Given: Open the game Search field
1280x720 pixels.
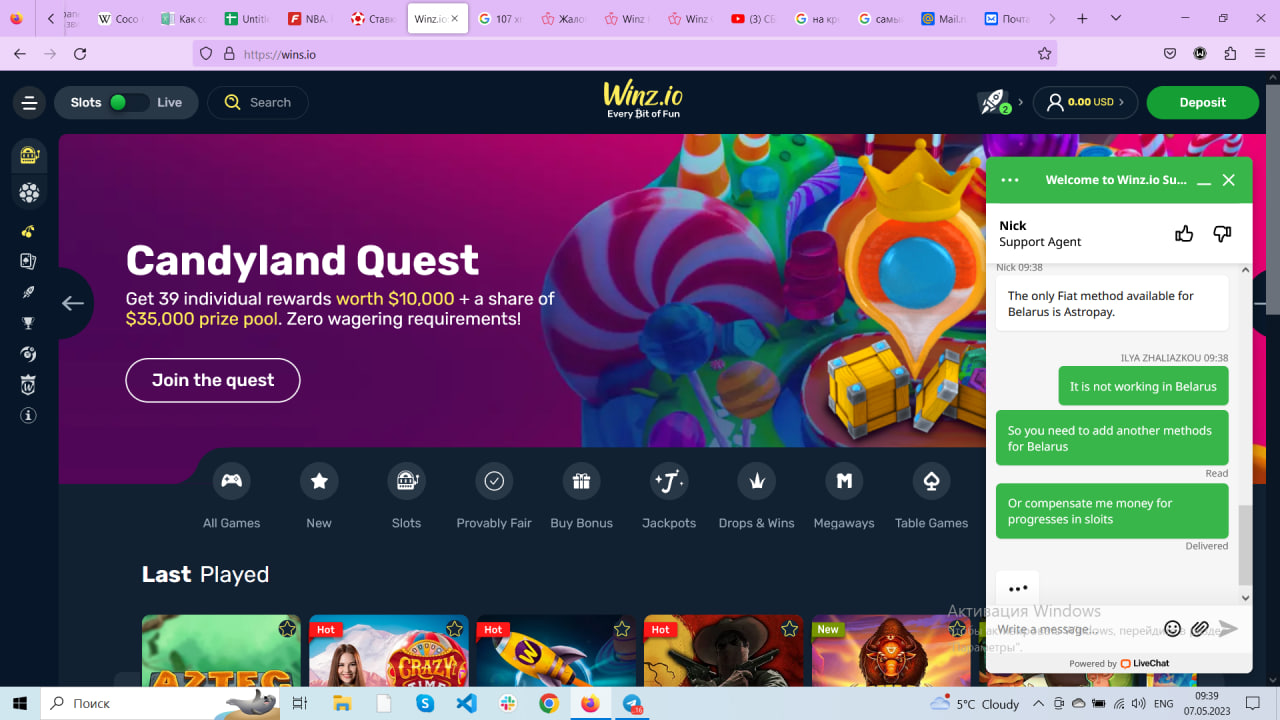Looking at the screenshot, I should coord(258,102).
